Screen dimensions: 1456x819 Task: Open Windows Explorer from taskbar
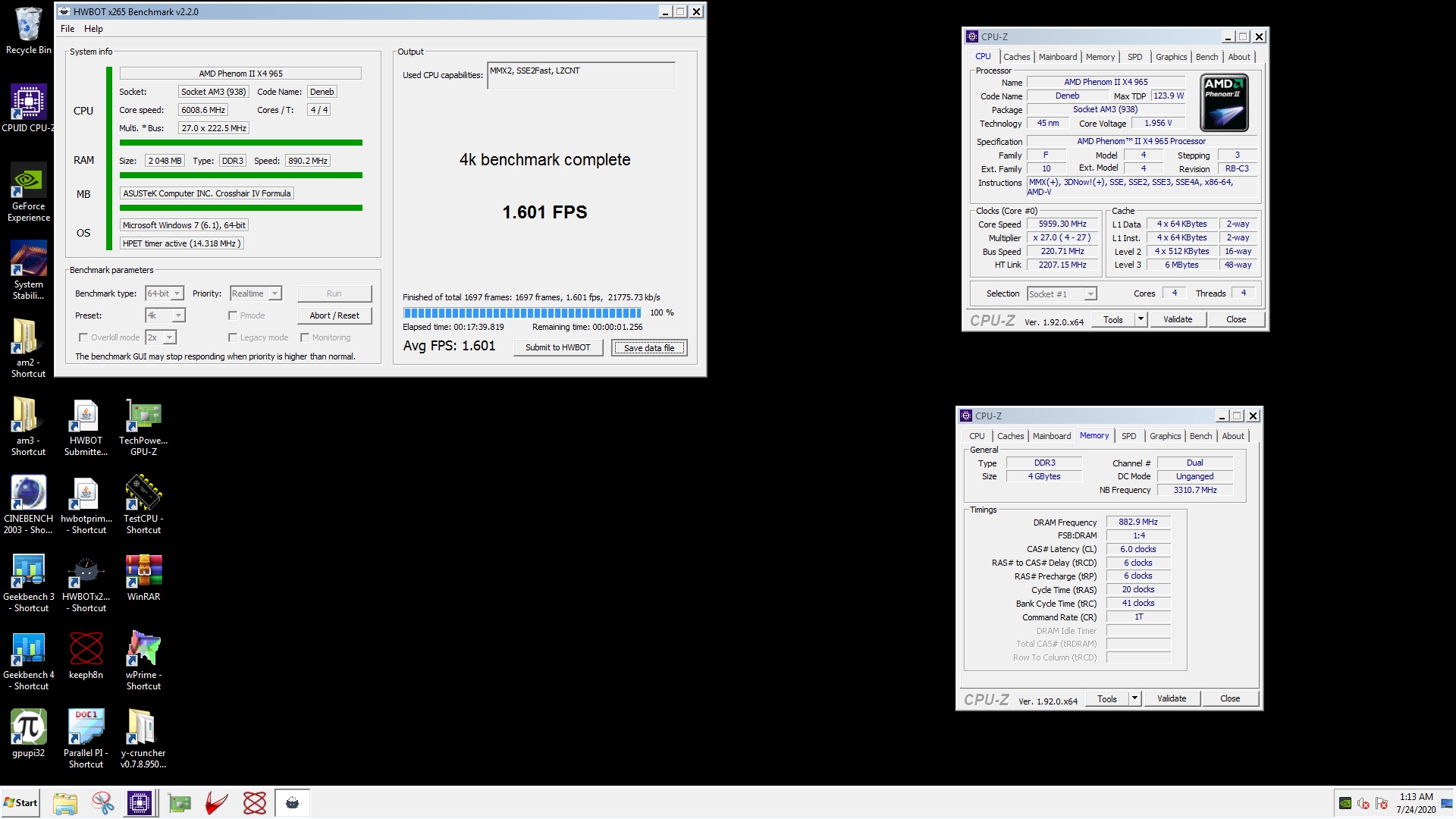coord(65,803)
